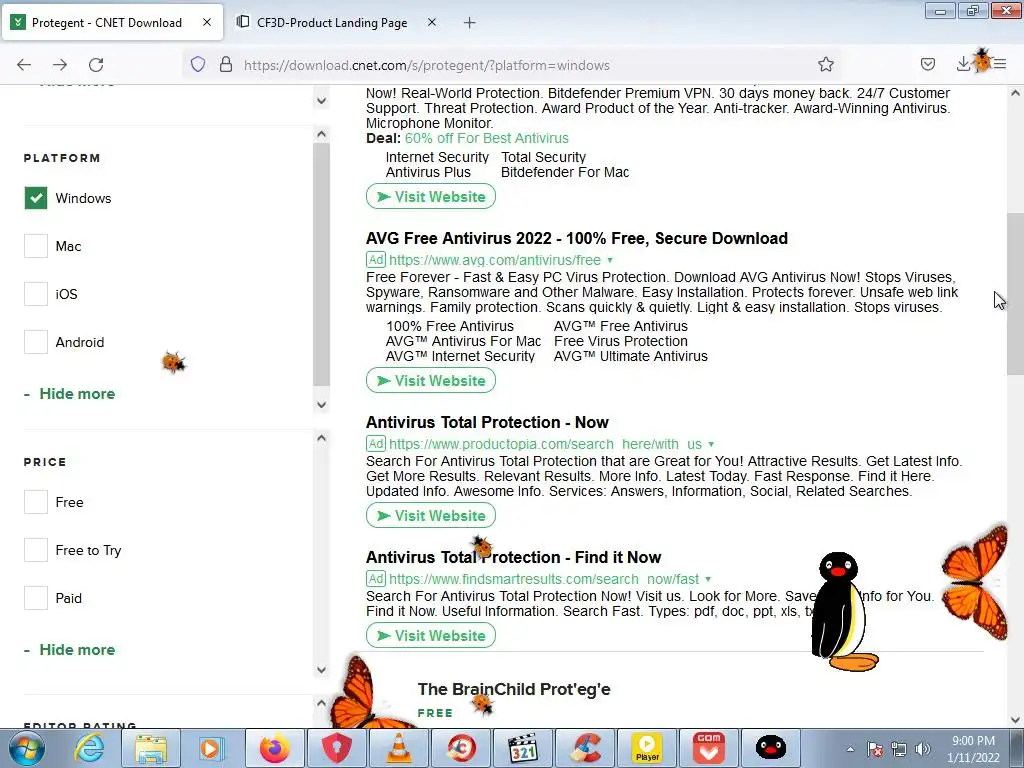
Task: Save page to Pocket
Action: pyautogui.click(x=927, y=65)
